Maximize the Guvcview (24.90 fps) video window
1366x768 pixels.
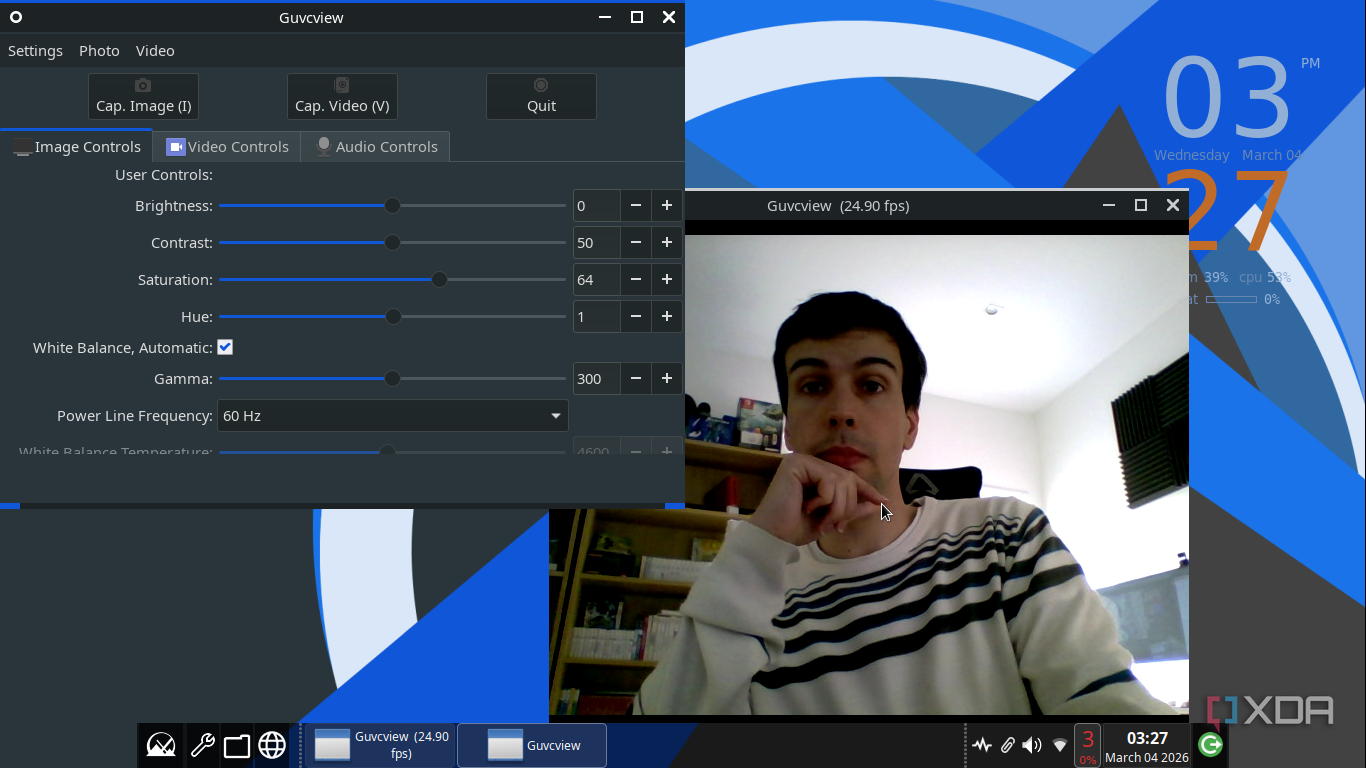pyautogui.click(x=1140, y=205)
